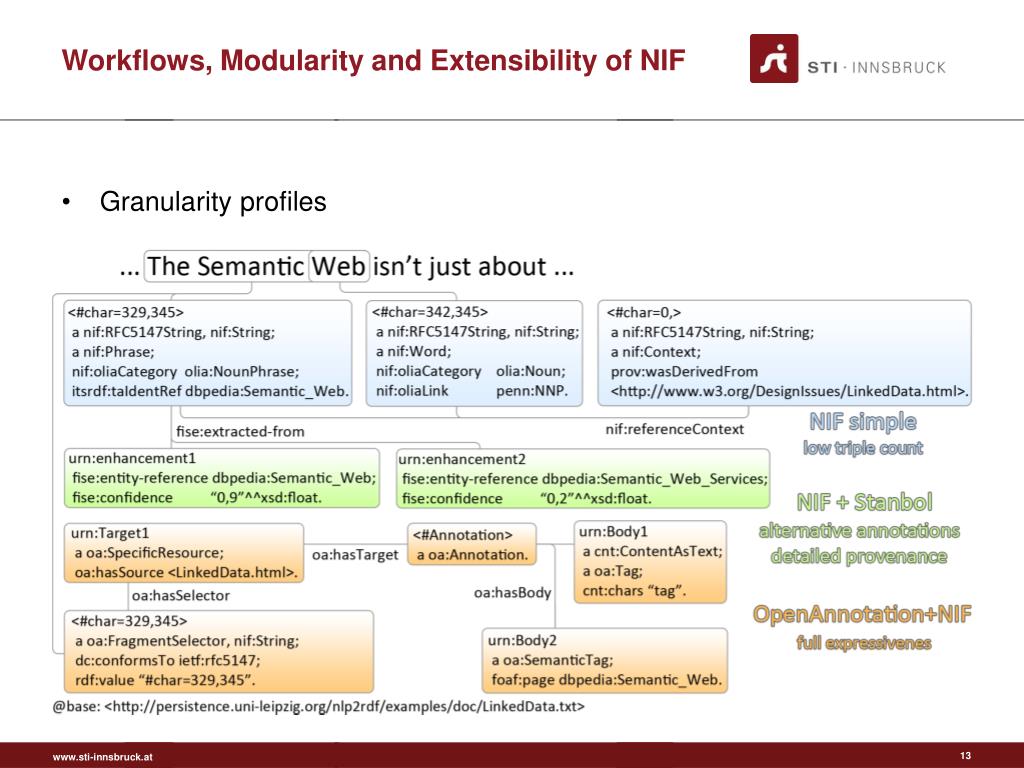
Task: Click 'The Semantic' in the example sentence
Action: (225, 266)
